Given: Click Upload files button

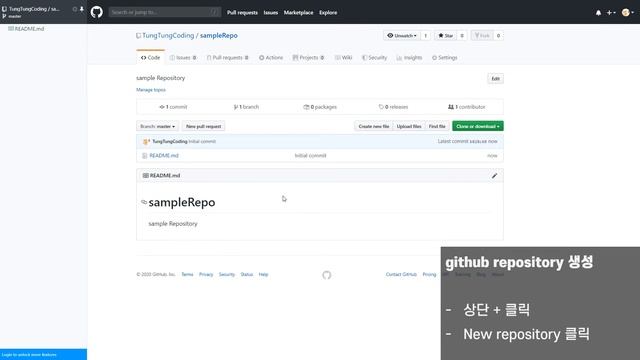Looking at the screenshot, I should click(x=409, y=127).
